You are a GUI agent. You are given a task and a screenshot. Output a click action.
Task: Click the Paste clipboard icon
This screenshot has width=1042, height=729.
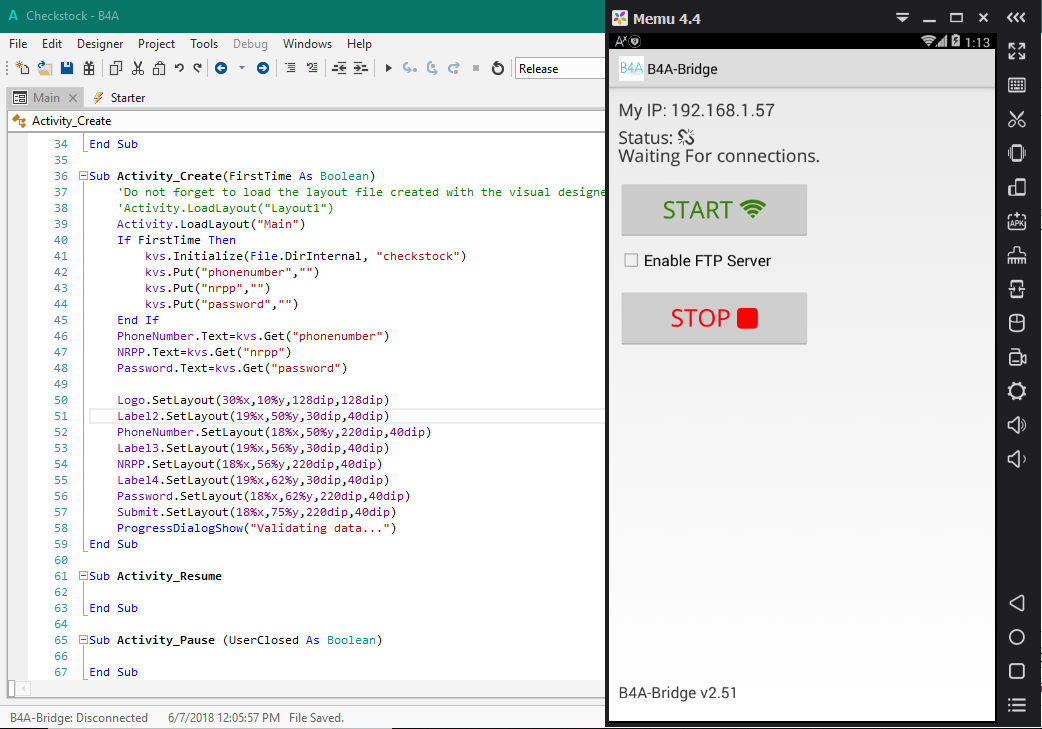point(159,68)
